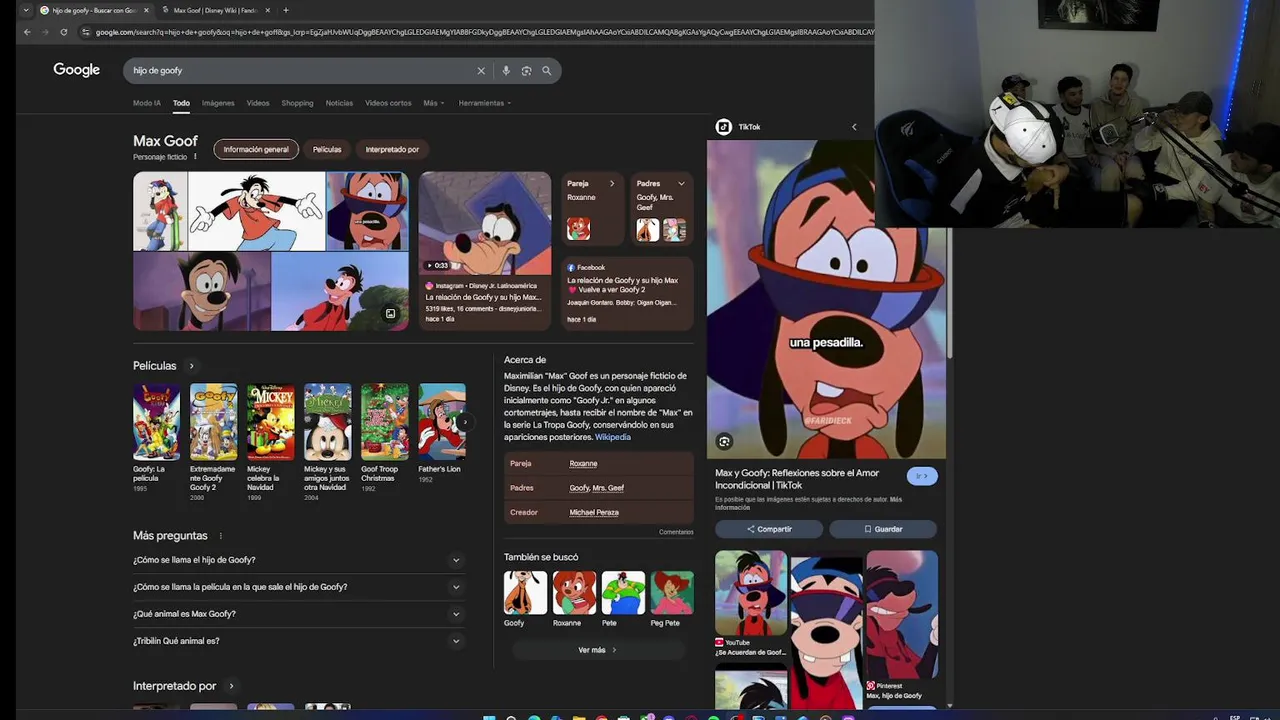Expand question about la película del hijo
The width and height of the screenshot is (1280, 720).
pyautogui.click(x=299, y=587)
